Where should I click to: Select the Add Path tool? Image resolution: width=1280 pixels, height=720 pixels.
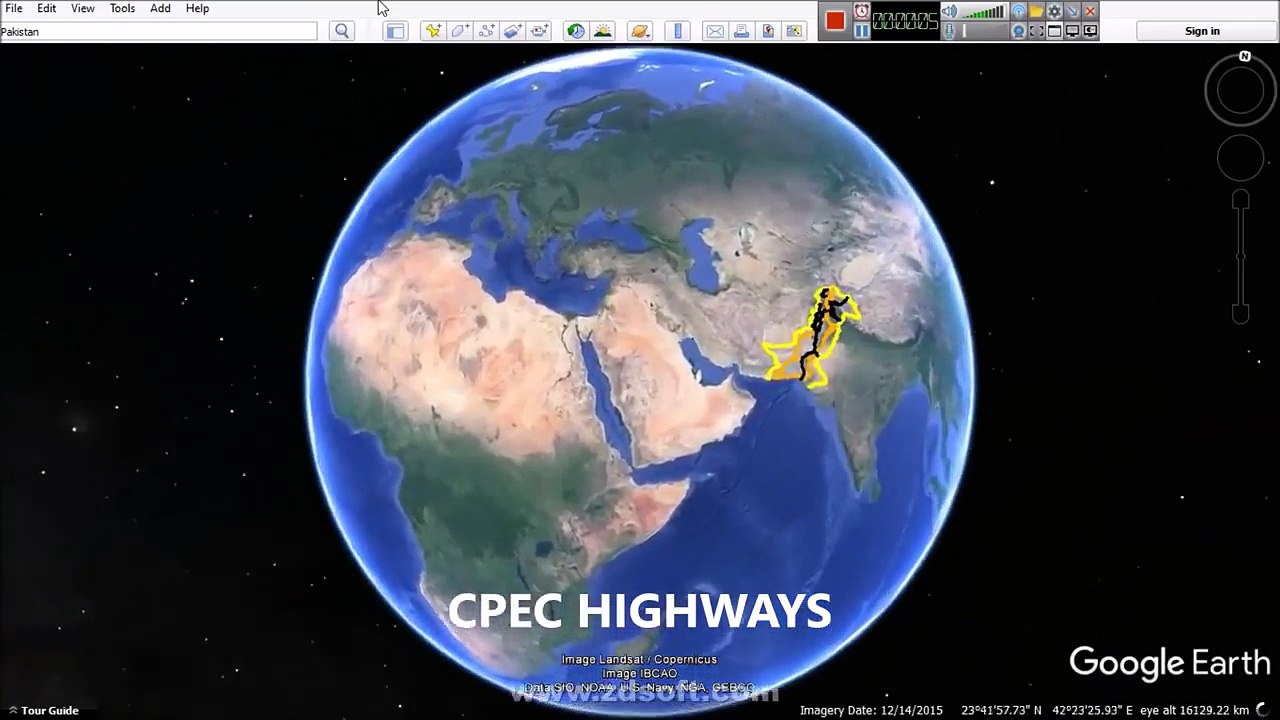(487, 31)
